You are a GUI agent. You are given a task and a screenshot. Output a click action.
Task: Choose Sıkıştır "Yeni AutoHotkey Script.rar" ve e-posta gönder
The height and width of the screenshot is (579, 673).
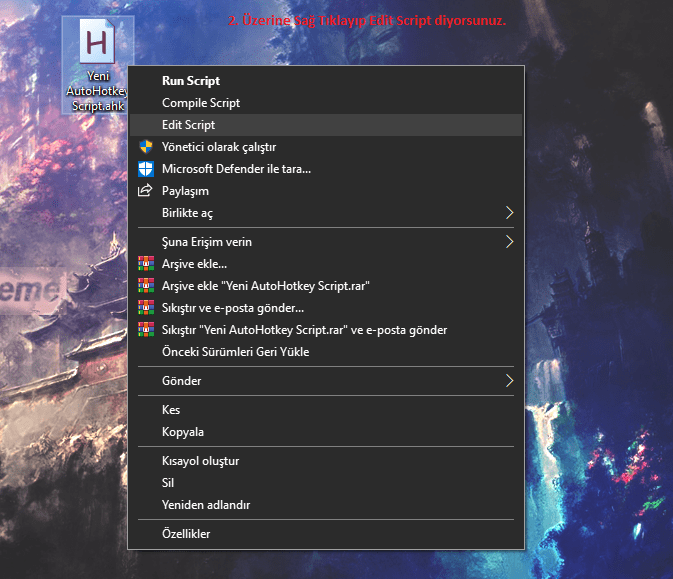click(x=326, y=330)
